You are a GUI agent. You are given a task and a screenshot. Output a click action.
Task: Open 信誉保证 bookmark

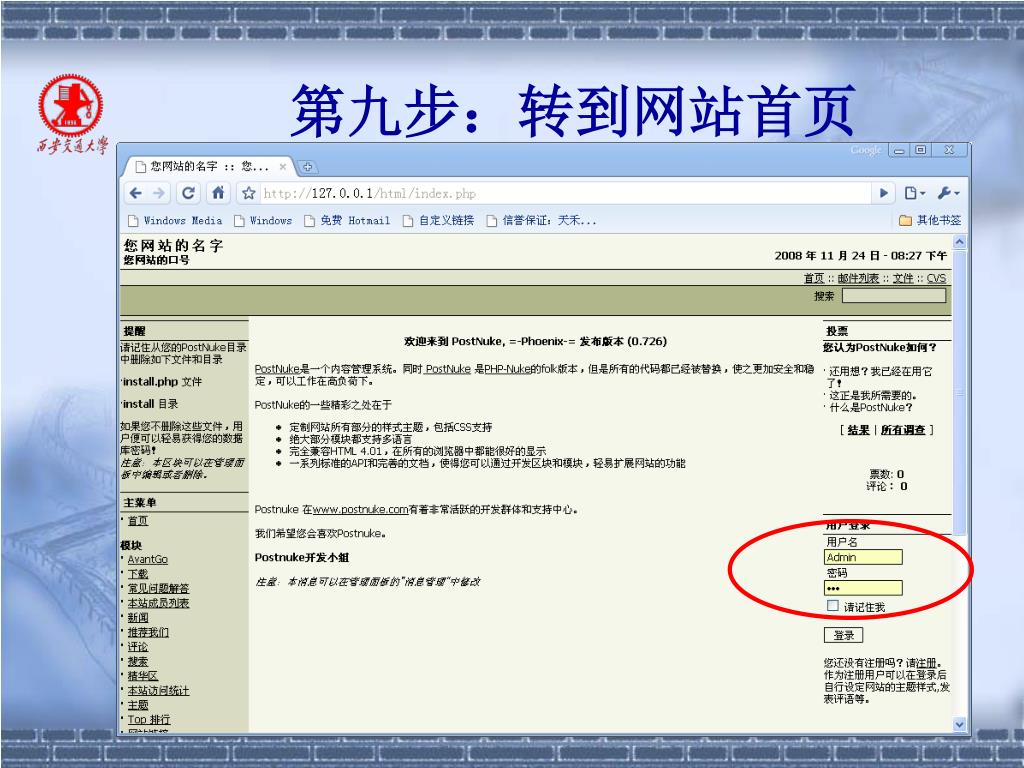tap(541, 221)
